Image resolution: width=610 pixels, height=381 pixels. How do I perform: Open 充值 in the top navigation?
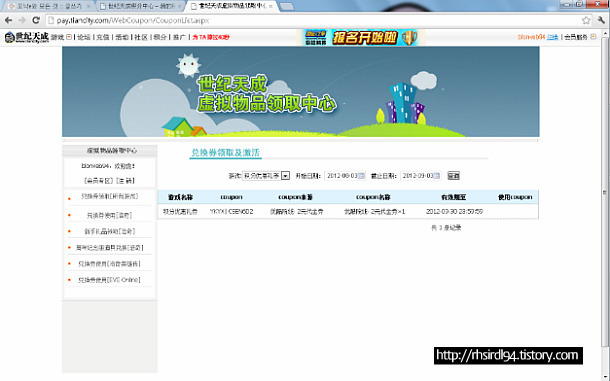point(103,37)
